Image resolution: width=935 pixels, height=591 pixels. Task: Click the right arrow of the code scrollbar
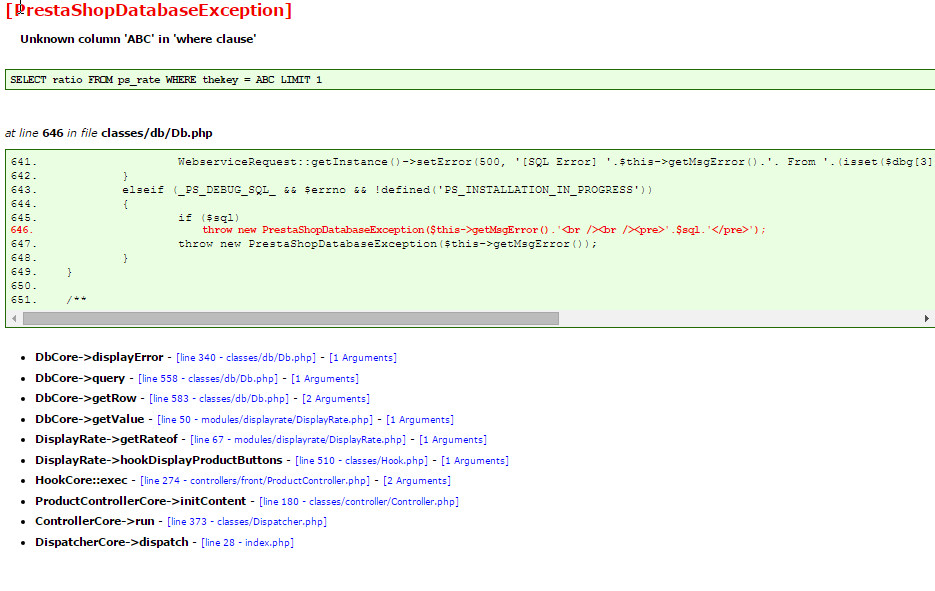tap(926, 318)
